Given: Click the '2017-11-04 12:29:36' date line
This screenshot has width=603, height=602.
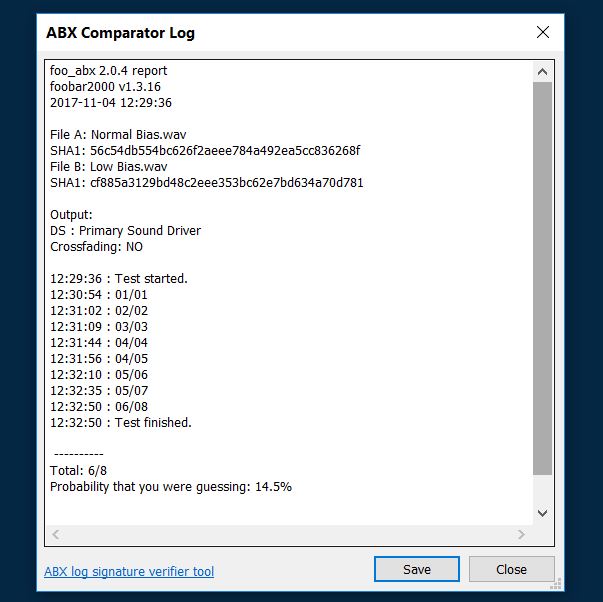Looking at the screenshot, I should point(111,103).
